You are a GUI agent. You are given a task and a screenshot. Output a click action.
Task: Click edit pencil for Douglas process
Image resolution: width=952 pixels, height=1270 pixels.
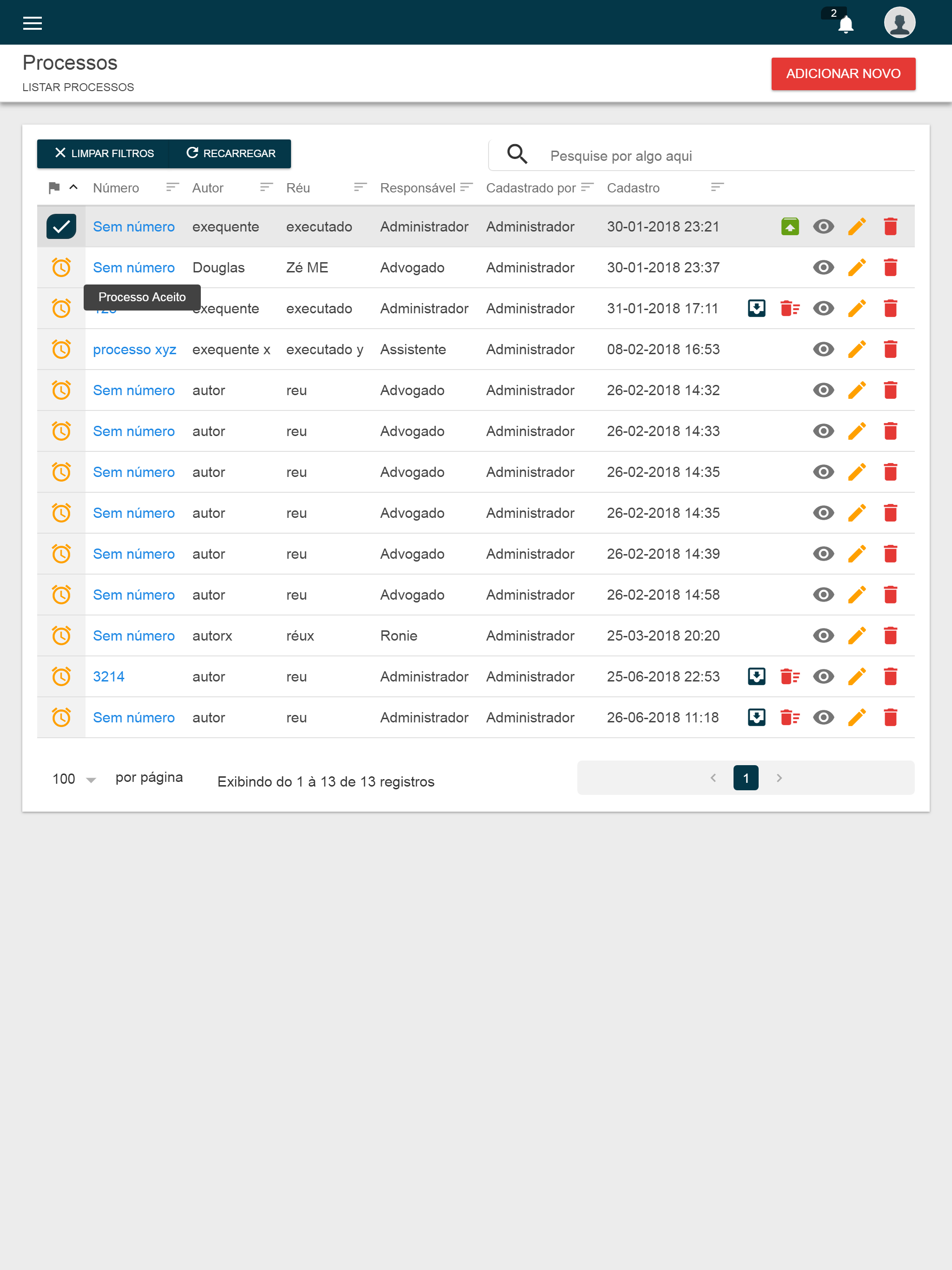[857, 268]
